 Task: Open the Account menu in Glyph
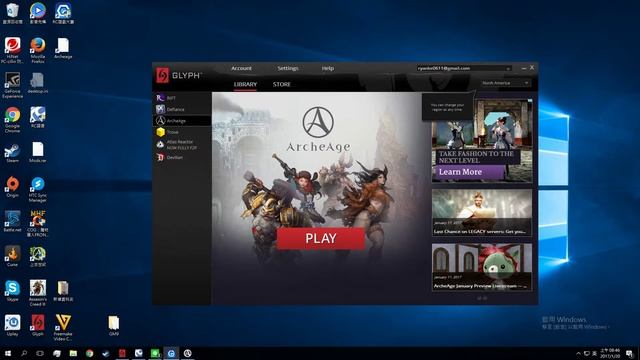pos(241,68)
